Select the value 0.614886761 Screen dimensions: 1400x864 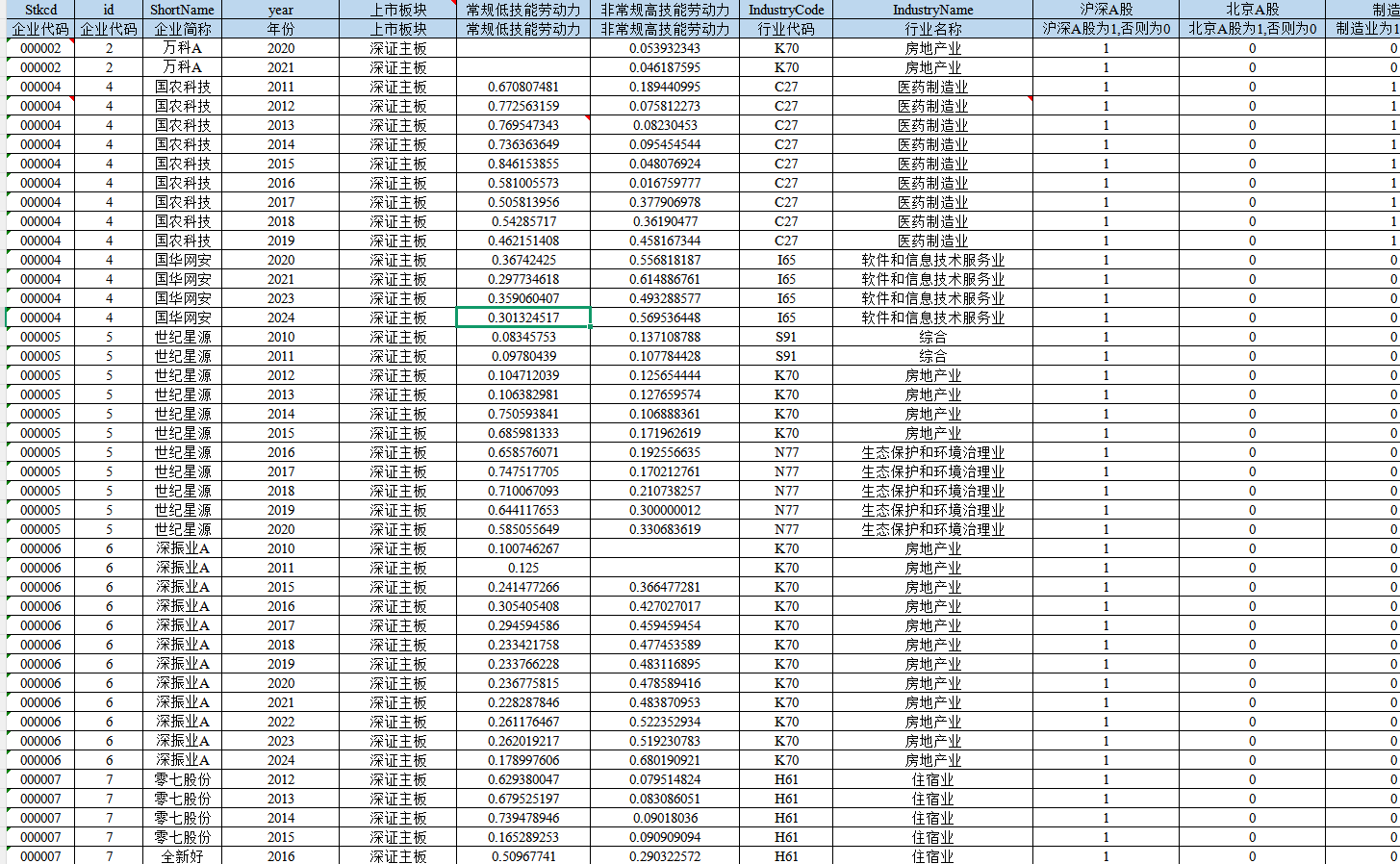click(665, 279)
